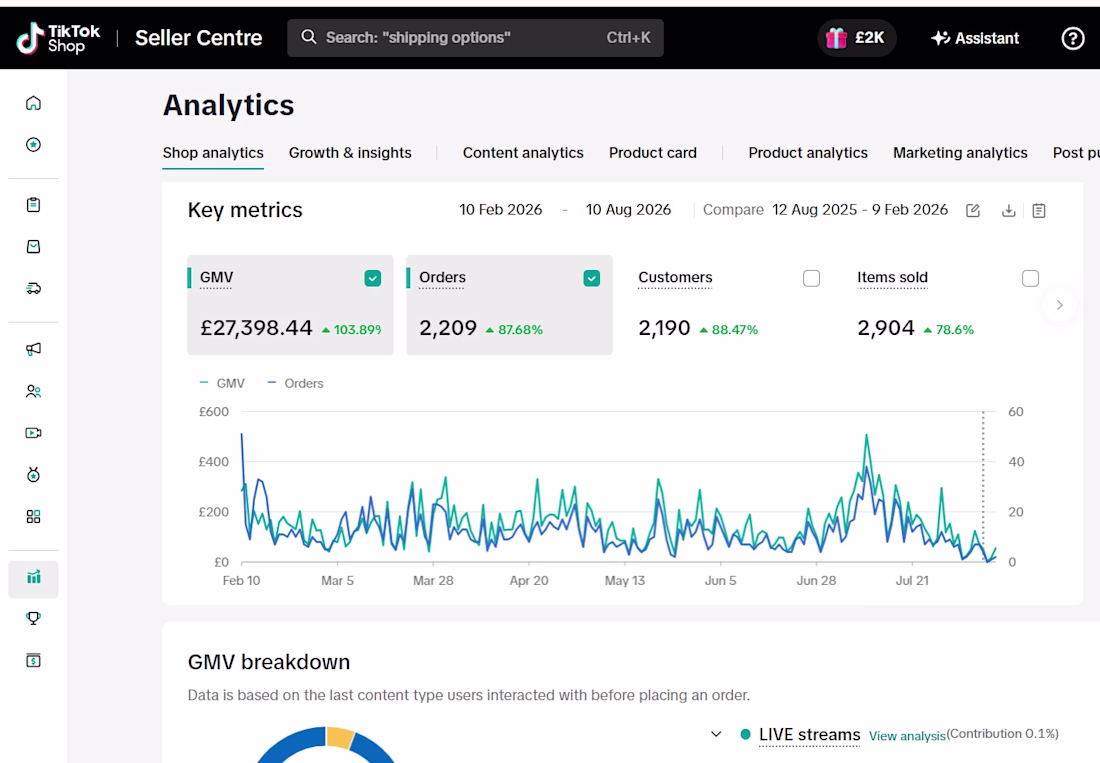Click the £2K gift reward badge
1100x763 pixels.
pos(856,38)
